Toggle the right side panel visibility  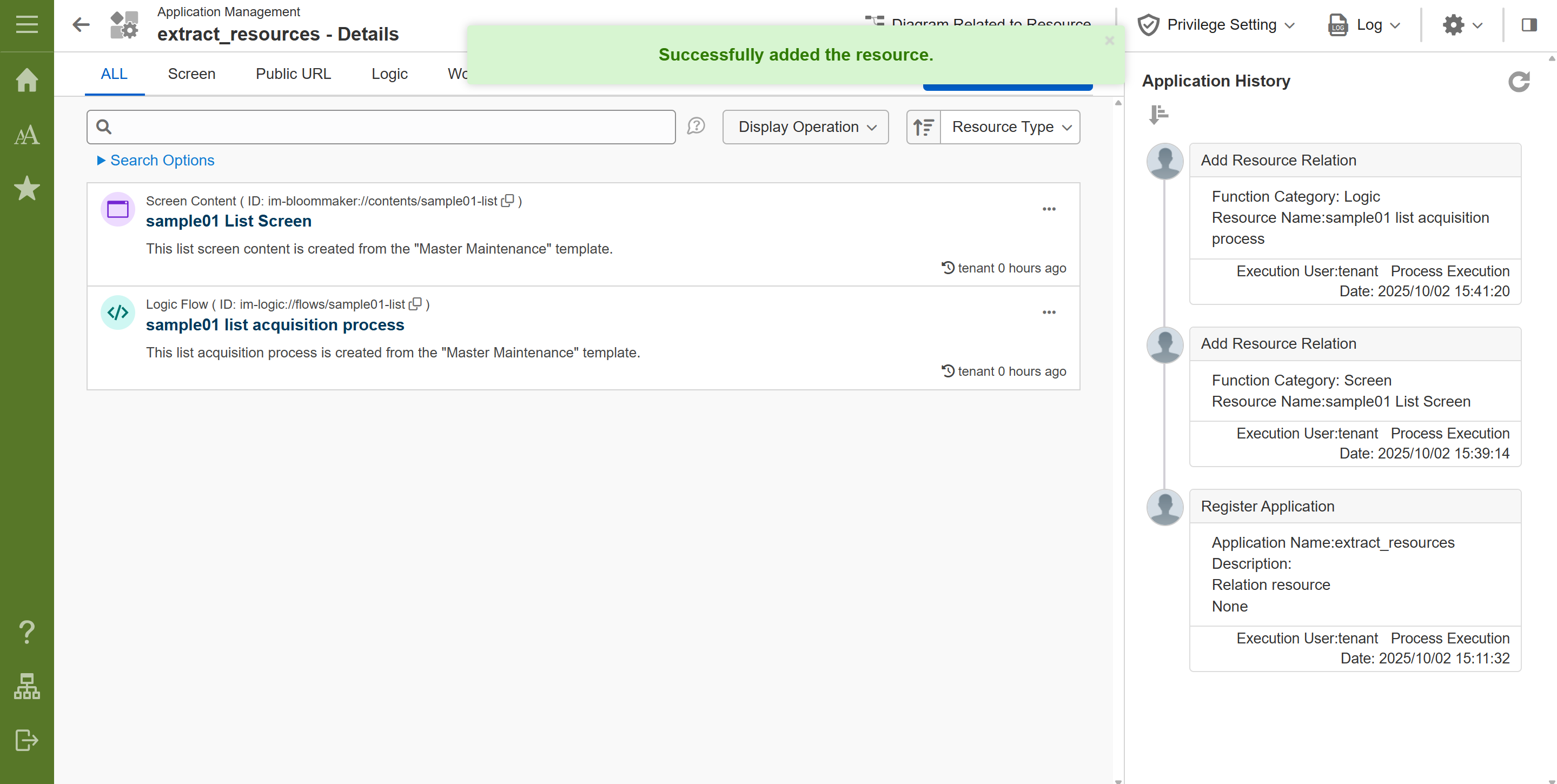point(1528,25)
